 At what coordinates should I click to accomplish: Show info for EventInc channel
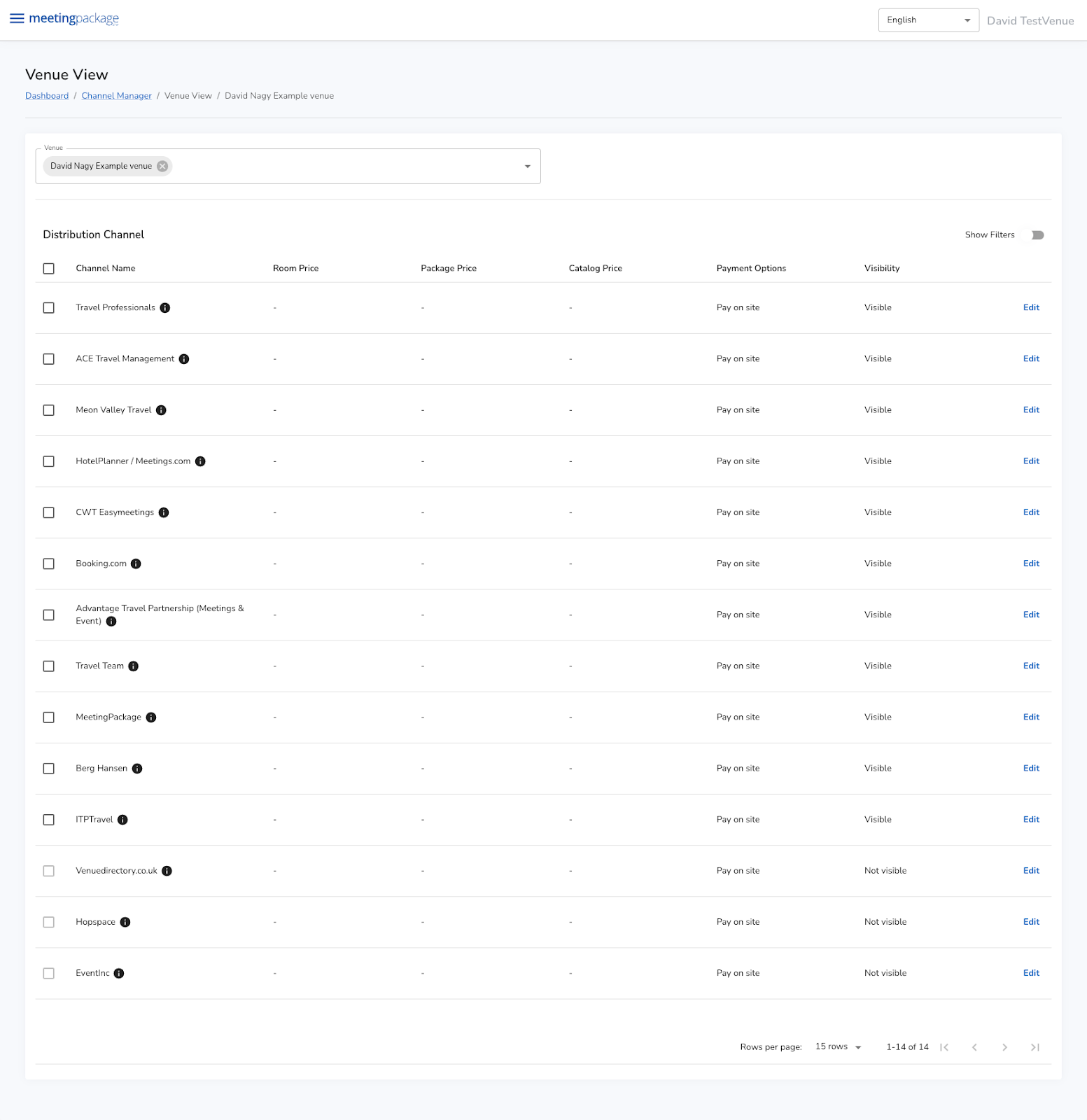119,973
